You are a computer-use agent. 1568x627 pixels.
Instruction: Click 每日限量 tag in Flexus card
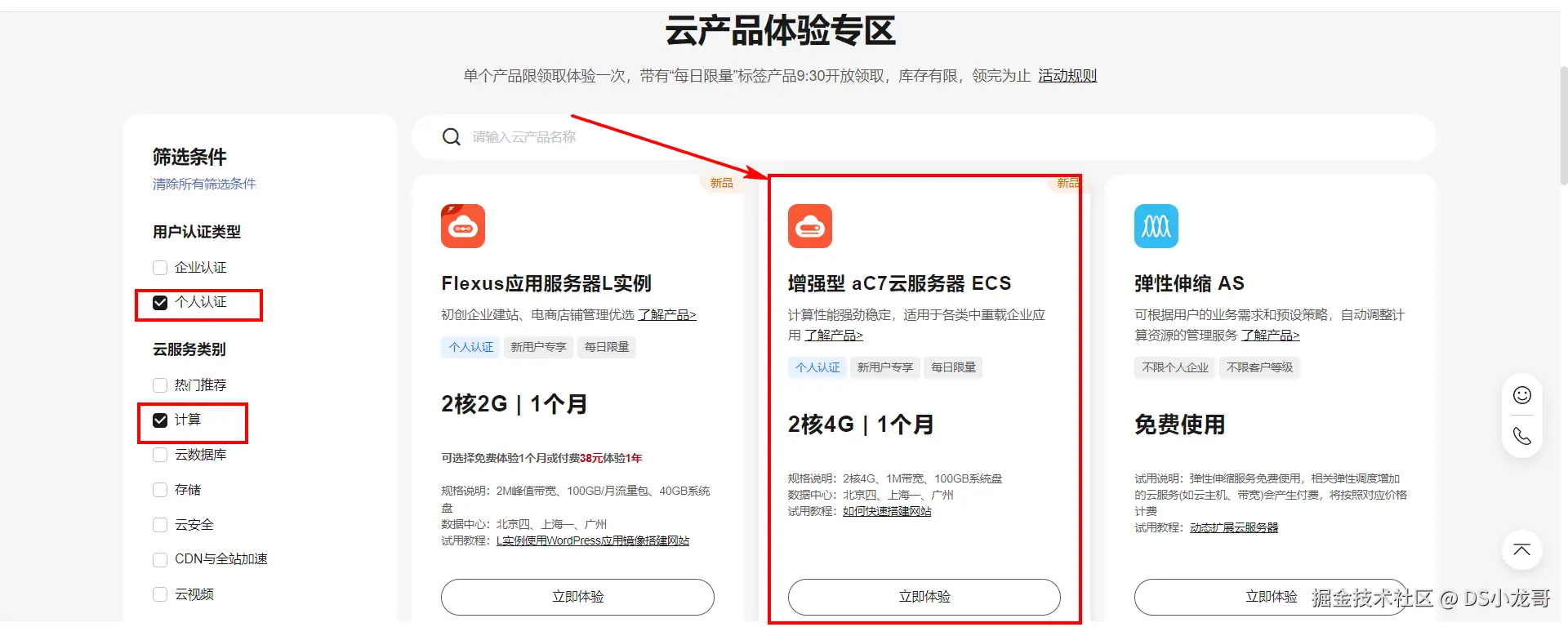pos(607,347)
